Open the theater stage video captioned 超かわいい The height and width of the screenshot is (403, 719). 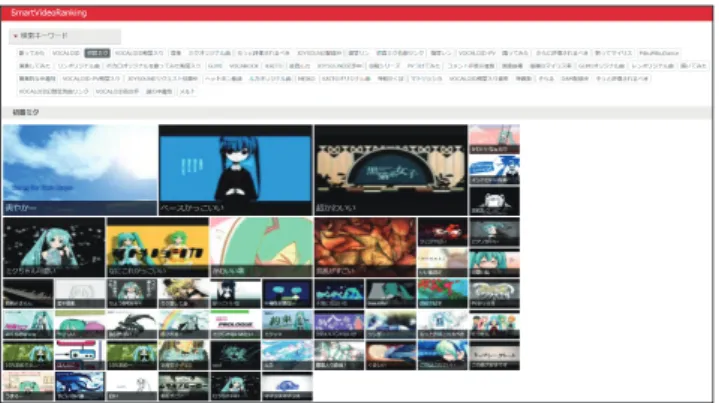[391, 170]
